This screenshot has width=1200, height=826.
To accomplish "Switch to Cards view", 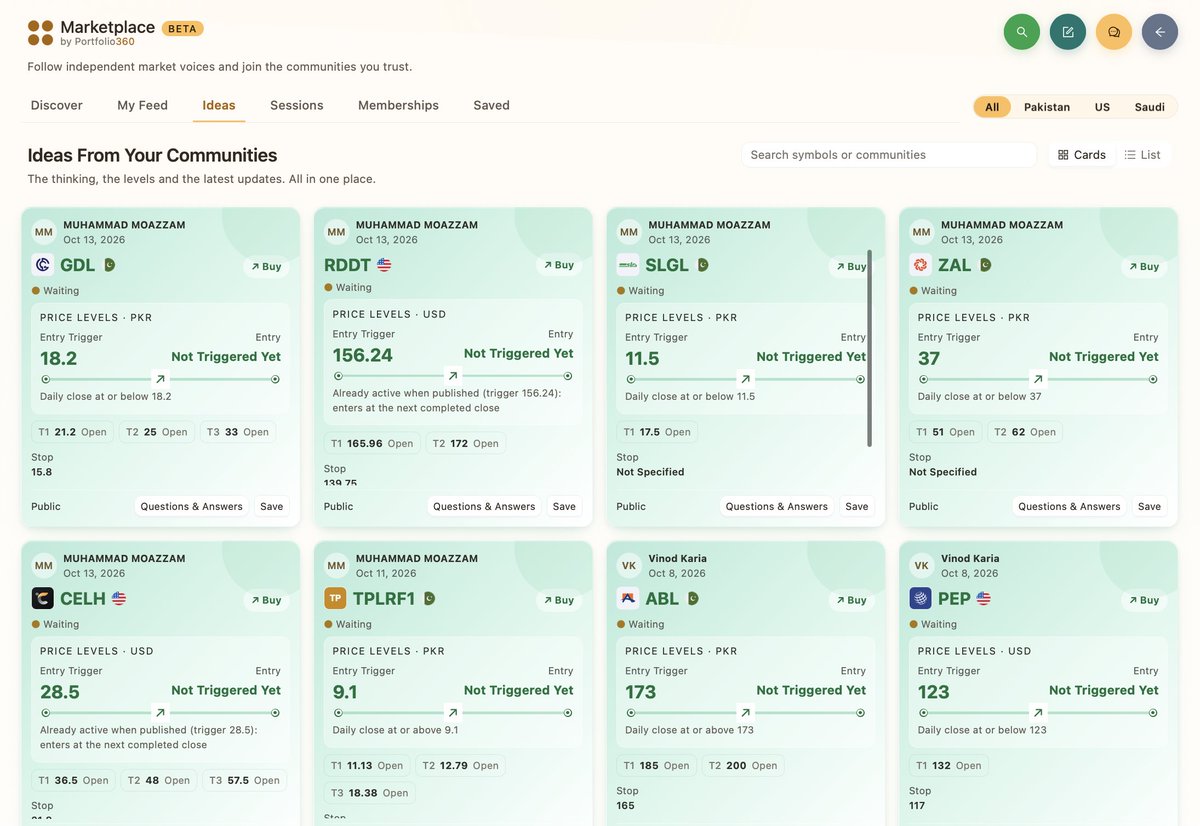I will (x=1082, y=155).
